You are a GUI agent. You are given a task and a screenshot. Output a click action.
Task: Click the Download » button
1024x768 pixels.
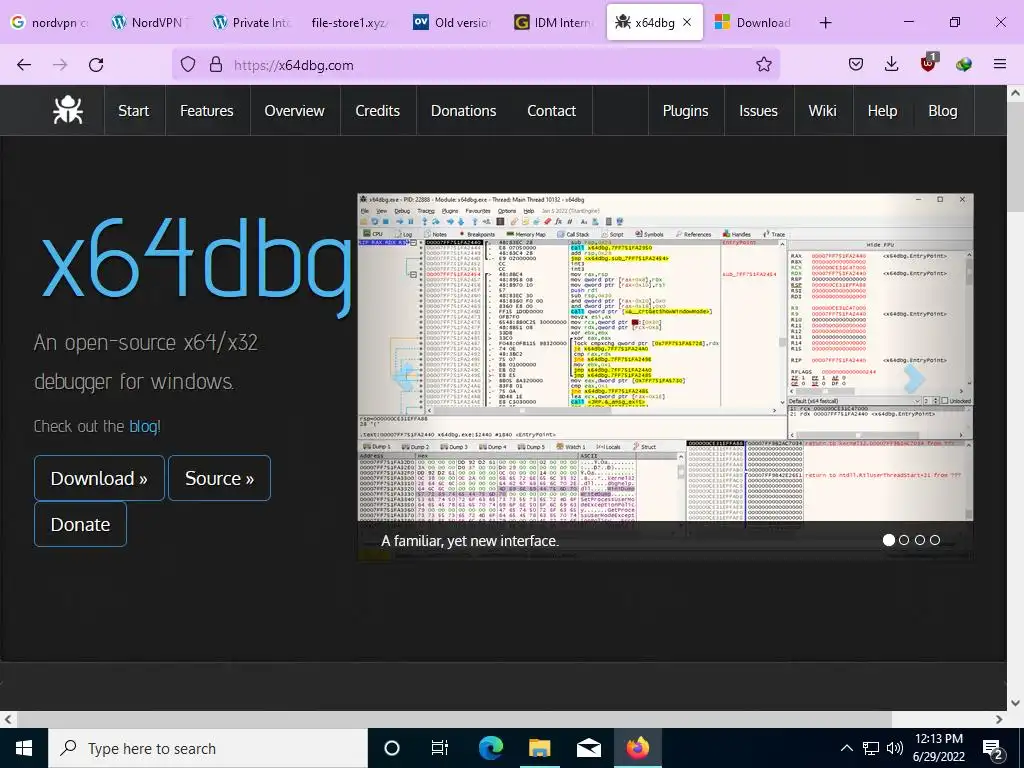[99, 478]
